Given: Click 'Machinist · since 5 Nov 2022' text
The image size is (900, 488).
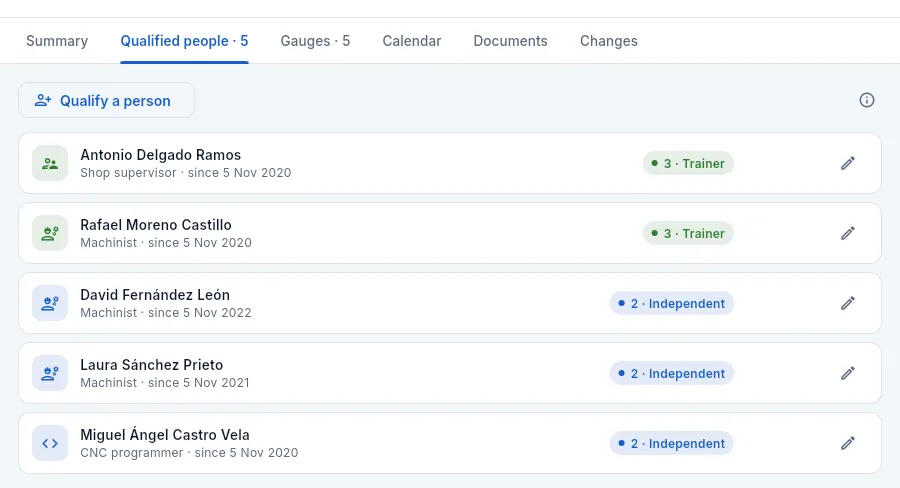Looking at the screenshot, I should click(166, 313).
